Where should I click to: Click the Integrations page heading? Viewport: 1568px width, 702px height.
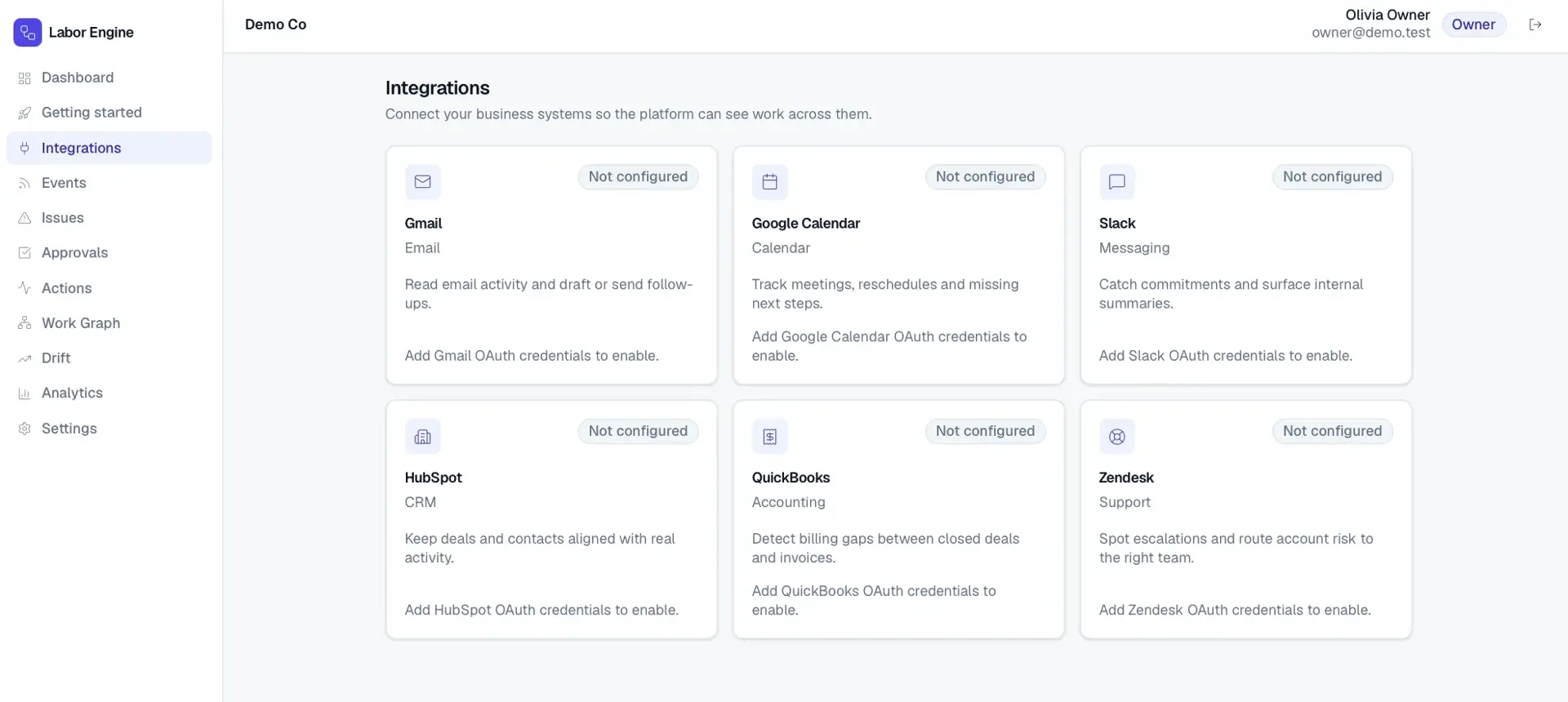pyautogui.click(x=438, y=88)
